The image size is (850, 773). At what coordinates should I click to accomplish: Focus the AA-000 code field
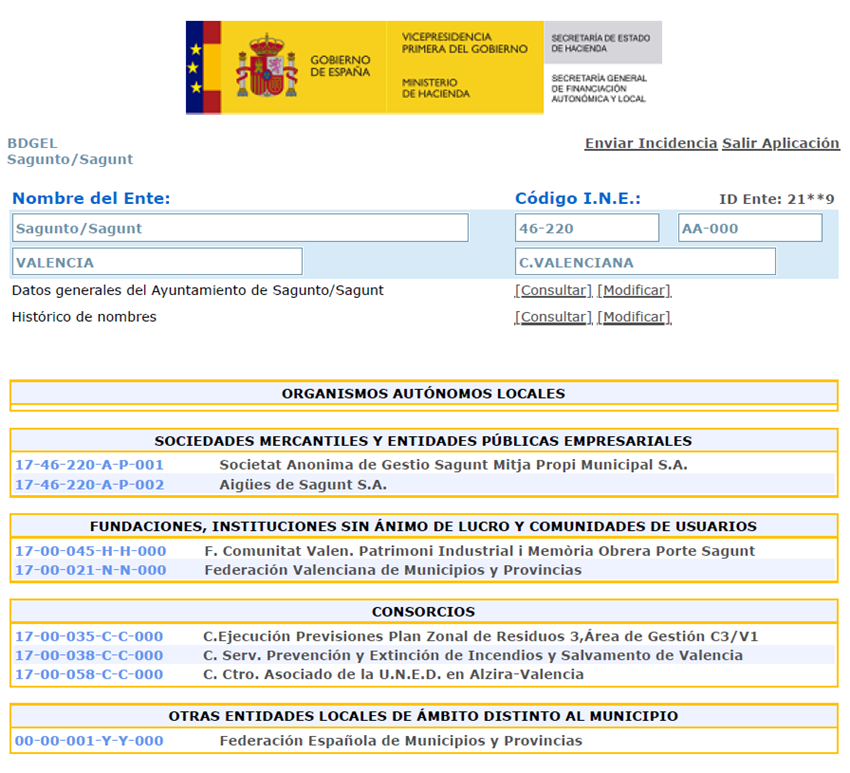point(749,228)
